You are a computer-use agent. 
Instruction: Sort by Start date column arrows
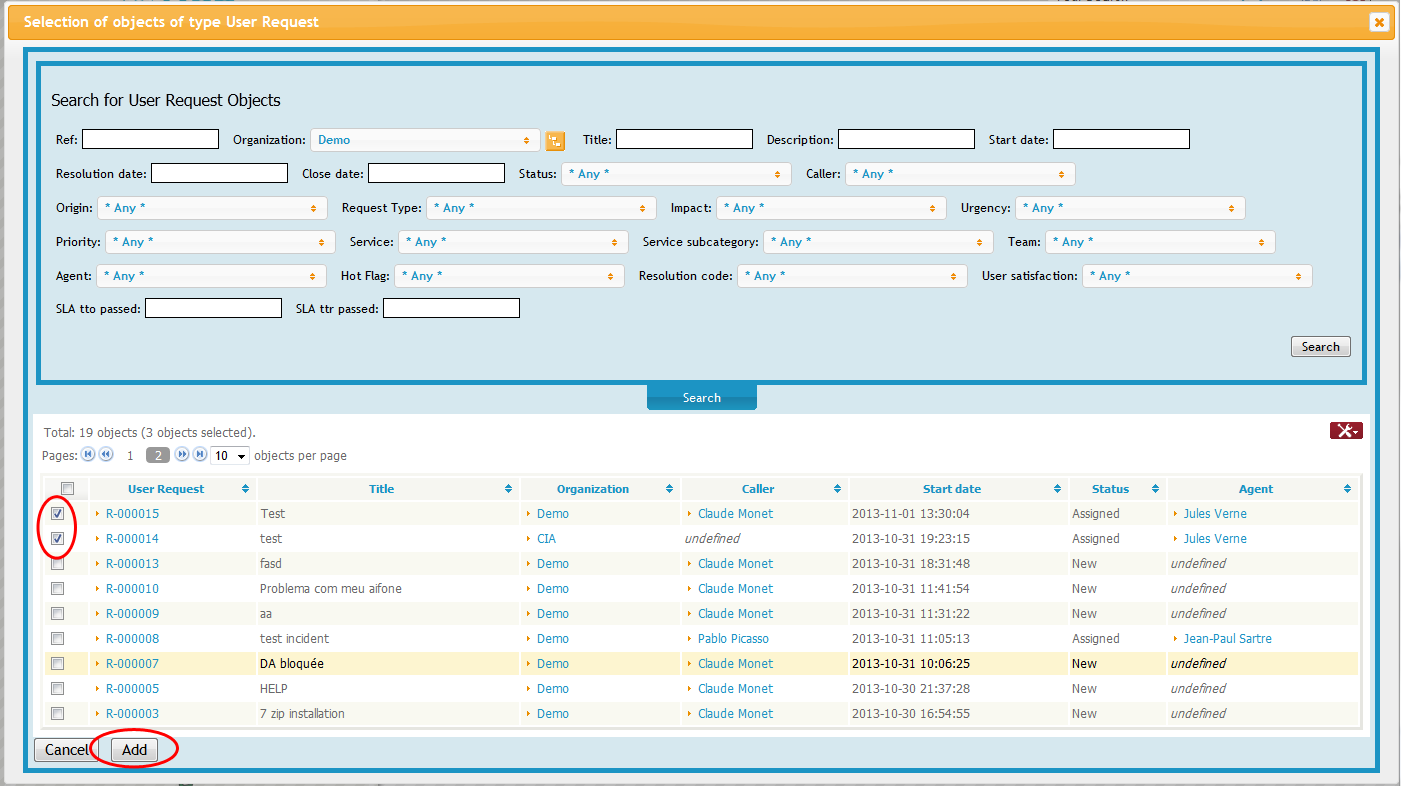point(1057,489)
